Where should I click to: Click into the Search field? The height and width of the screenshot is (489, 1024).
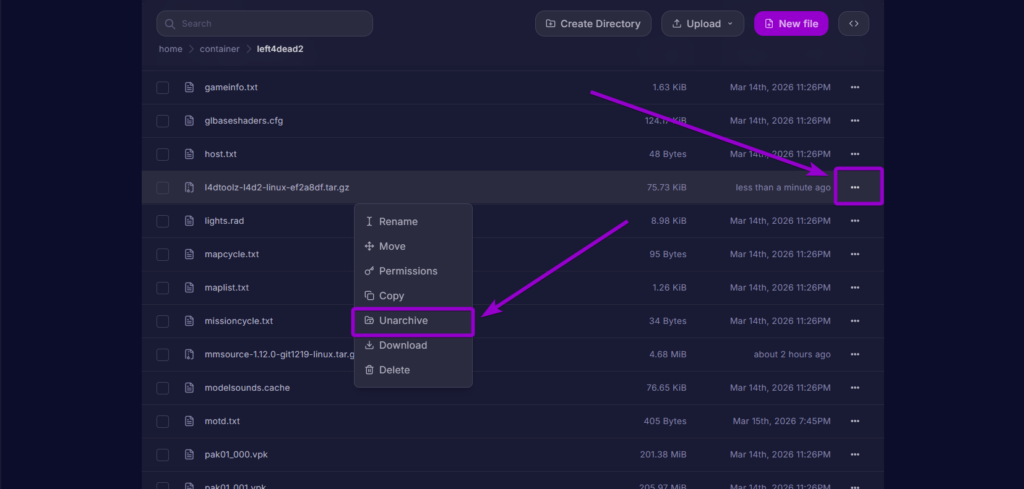264,24
